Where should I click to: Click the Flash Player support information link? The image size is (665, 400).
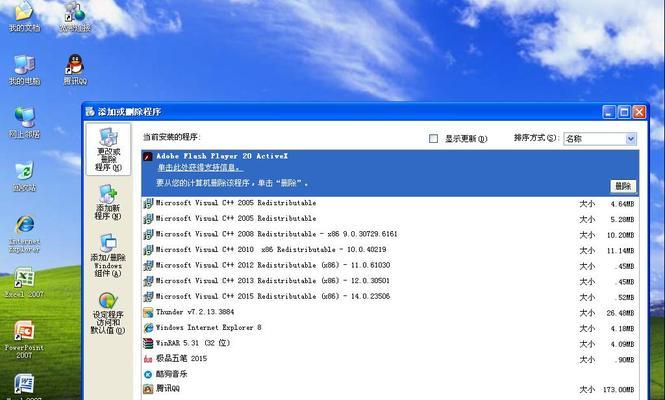(200, 168)
